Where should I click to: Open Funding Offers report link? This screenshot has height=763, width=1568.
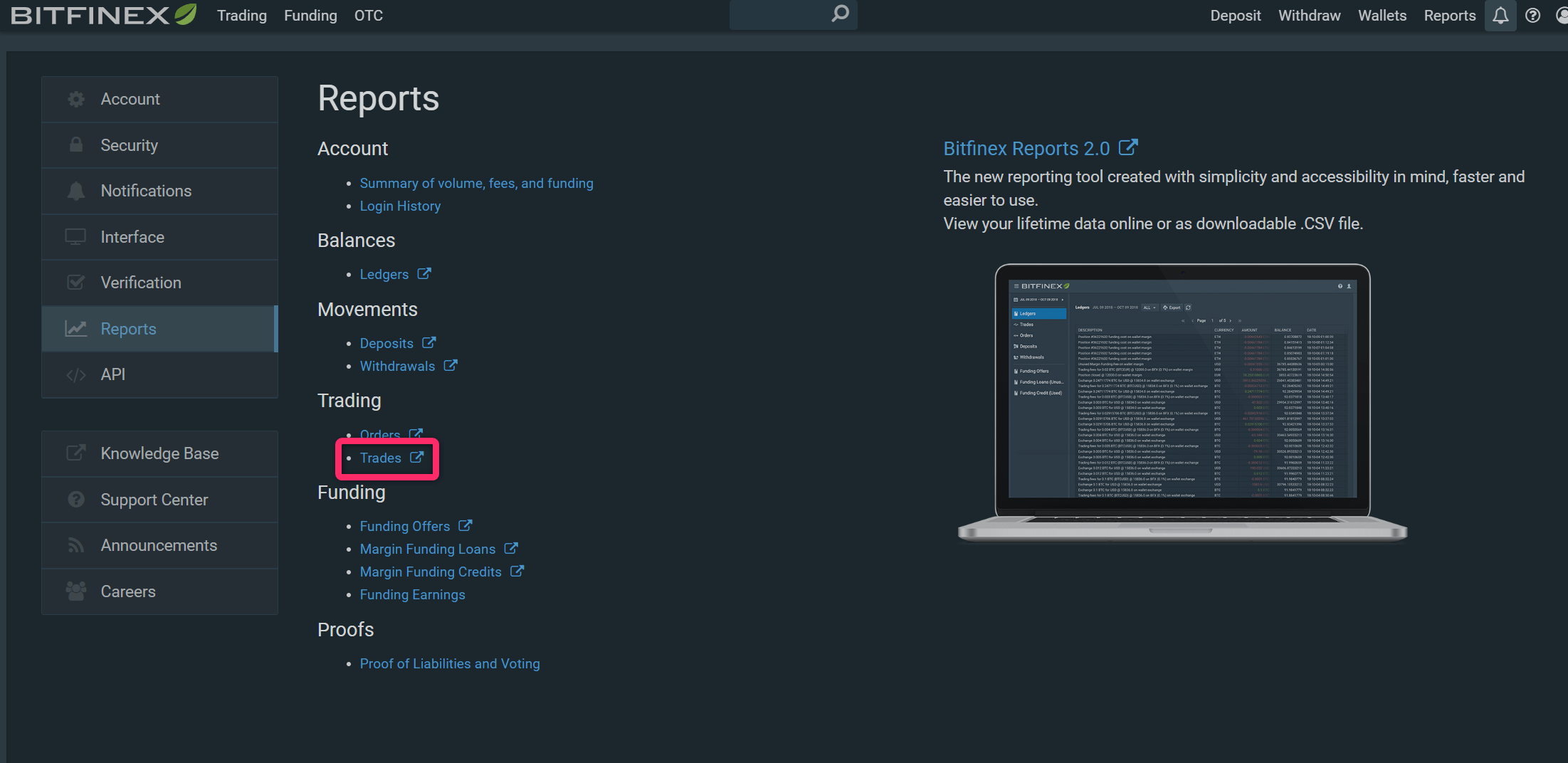[405, 526]
